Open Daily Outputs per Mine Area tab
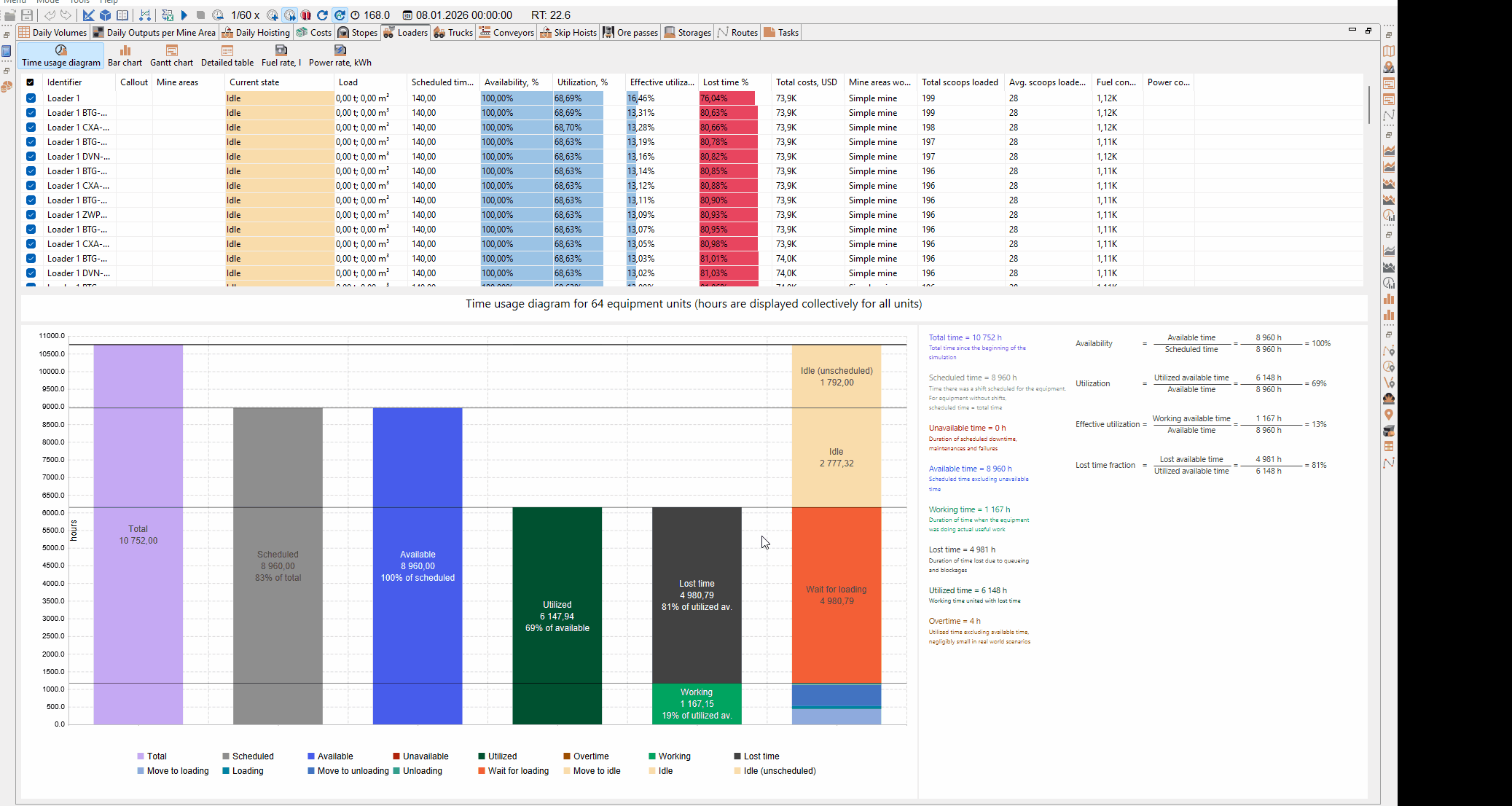This screenshot has width=1512, height=806. tap(154, 33)
